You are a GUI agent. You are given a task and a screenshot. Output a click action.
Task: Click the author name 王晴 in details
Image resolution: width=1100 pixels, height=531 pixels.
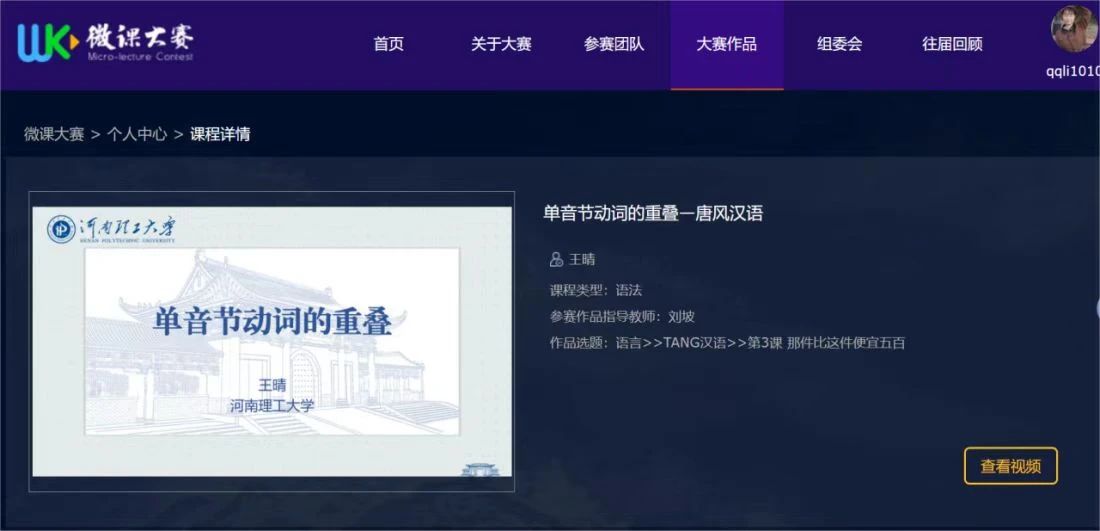(x=582, y=260)
